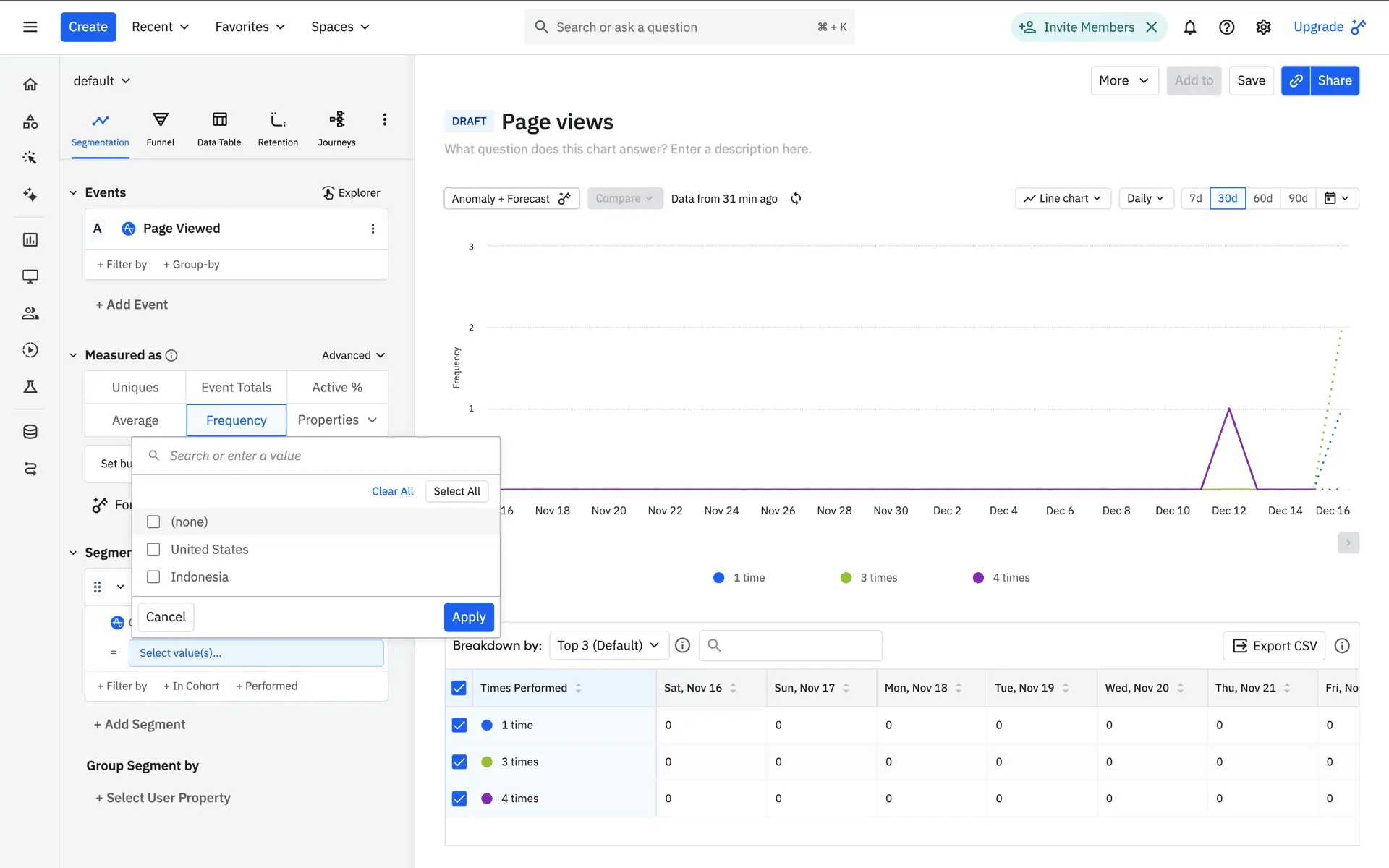
Task: Click the copy link icon beside Share
Action: (x=1296, y=80)
